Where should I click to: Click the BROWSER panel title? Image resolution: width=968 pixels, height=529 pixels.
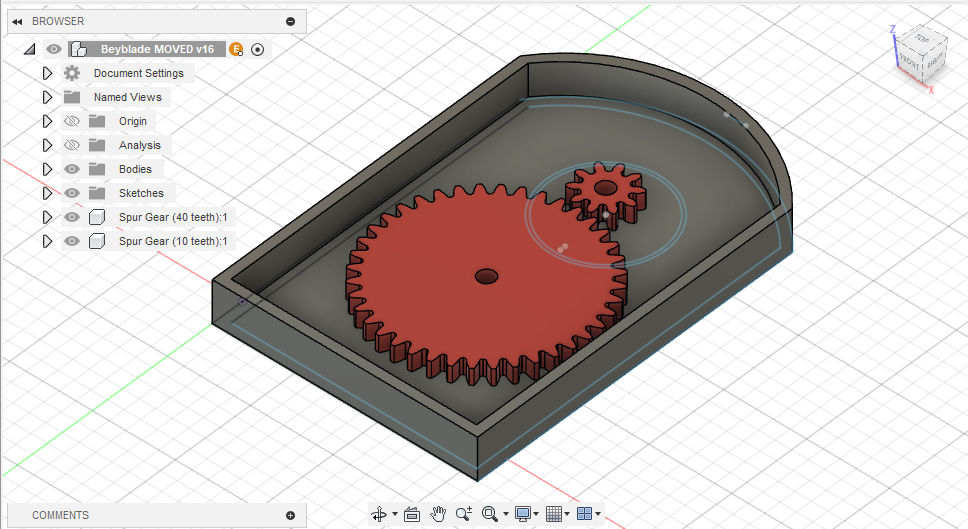pyautogui.click(x=58, y=22)
